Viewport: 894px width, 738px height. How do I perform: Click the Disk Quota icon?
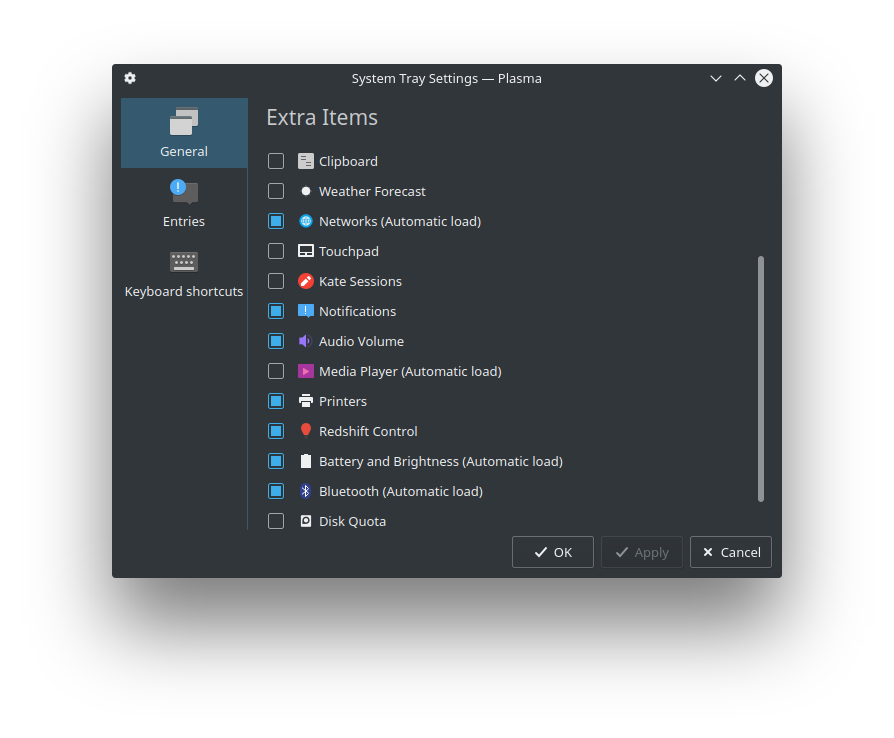click(306, 521)
